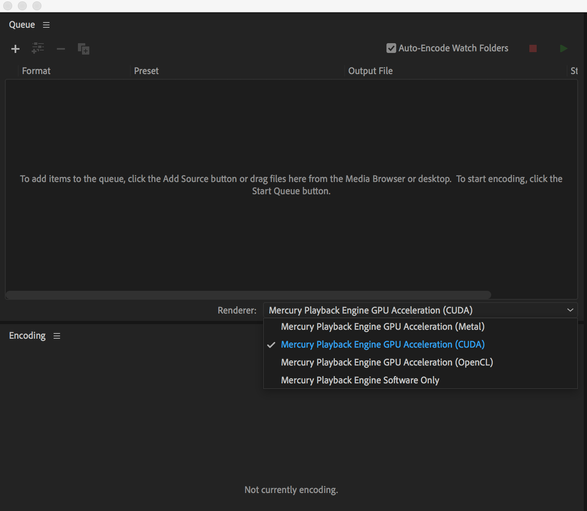This screenshot has width=587, height=511.
Task: Click the red Stop Queue button
Action: [533, 48]
